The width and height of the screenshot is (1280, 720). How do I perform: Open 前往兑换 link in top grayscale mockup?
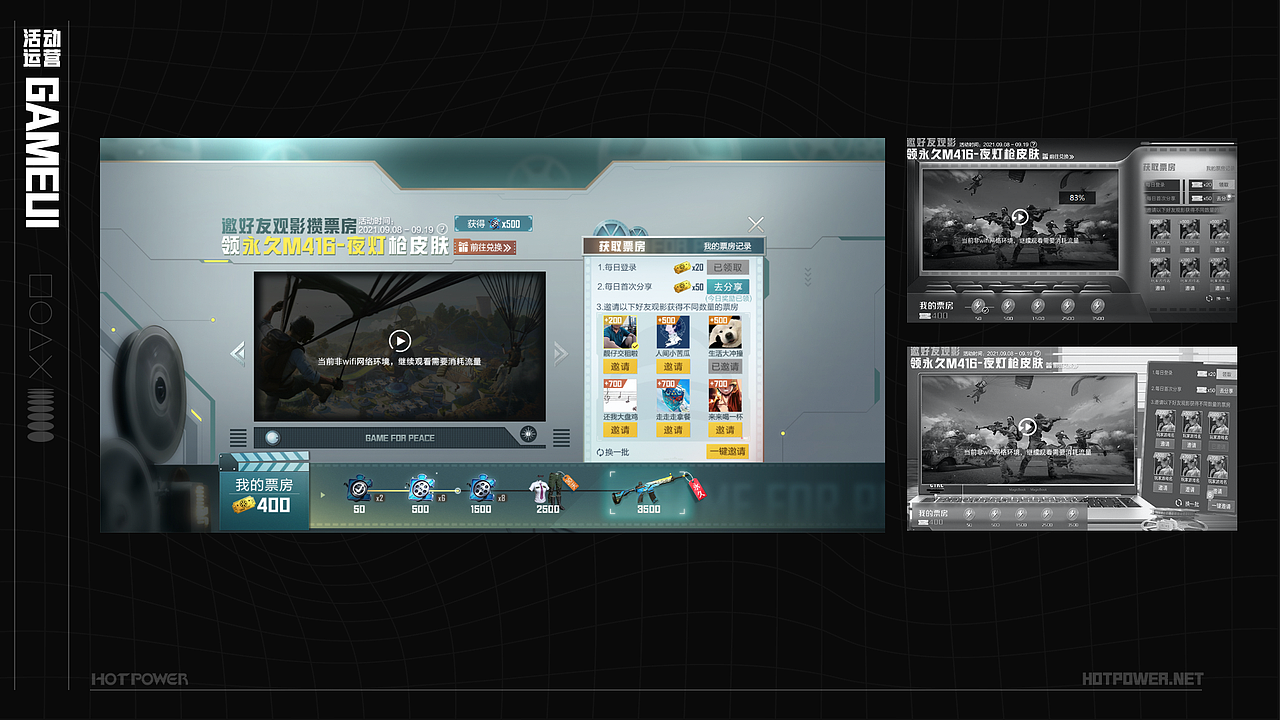click(1058, 156)
